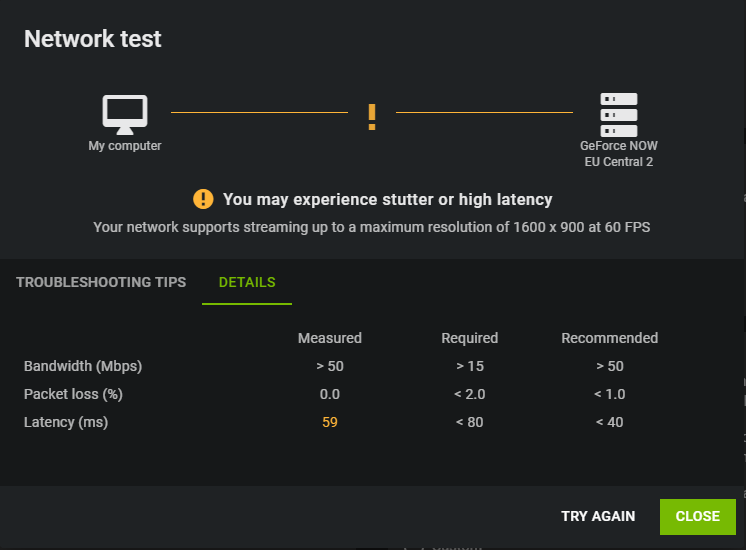The image size is (746, 550).
Task: Click the GeForce NOW server rack icon
Action: pos(618,115)
